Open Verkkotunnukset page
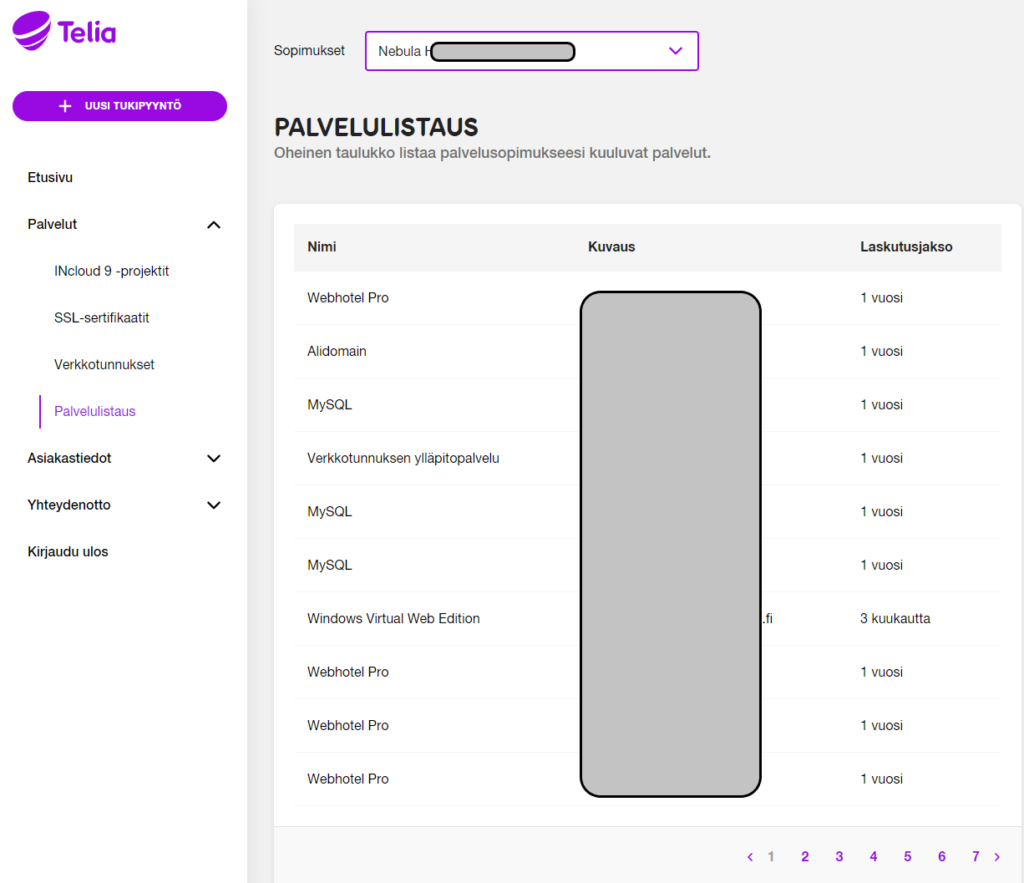The width and height of the screenshot is (1024, 883). click(104, 364)
